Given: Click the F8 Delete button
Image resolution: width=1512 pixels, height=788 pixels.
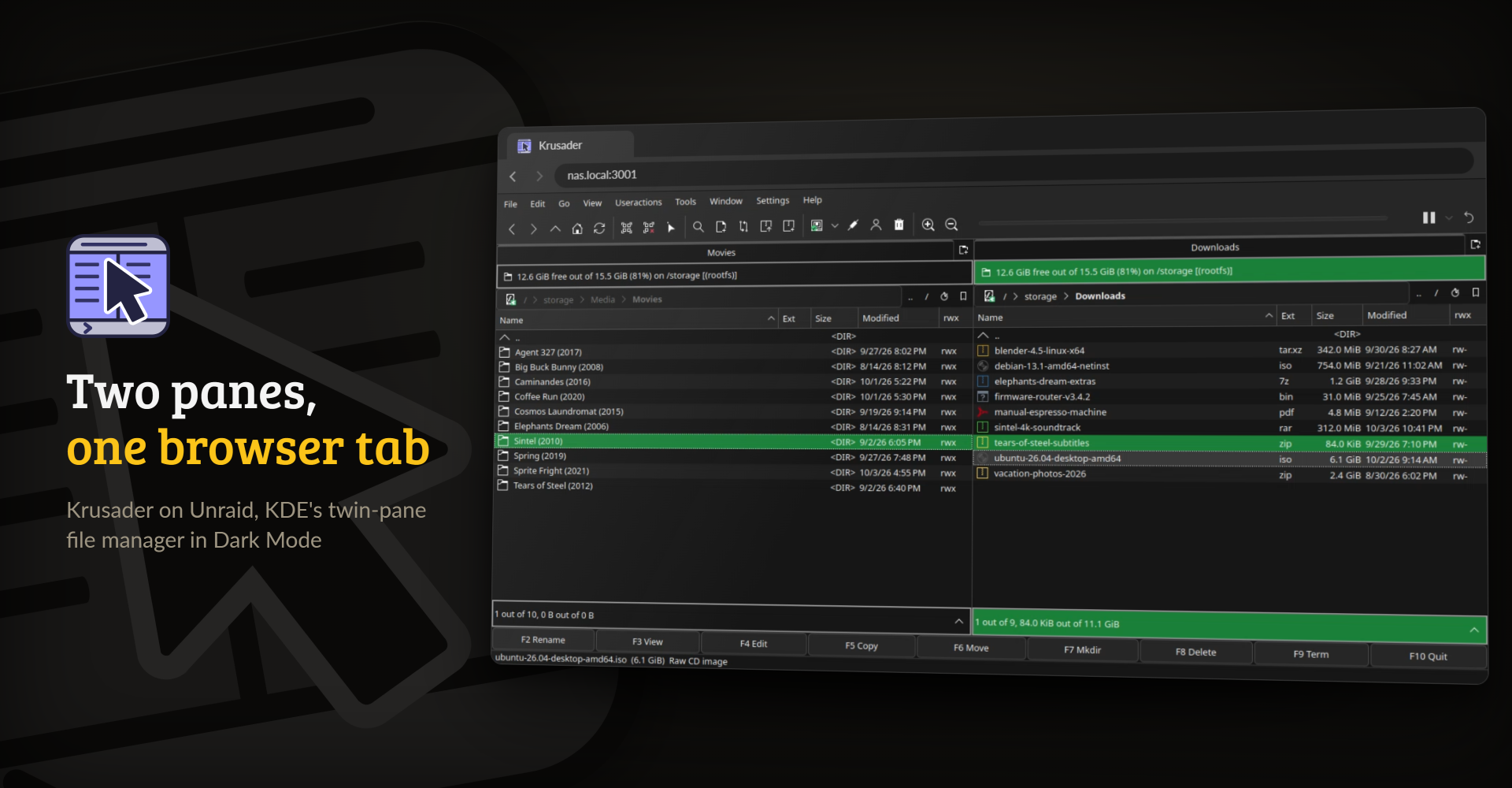Looking at the screenshot, I should (1195, 652).
